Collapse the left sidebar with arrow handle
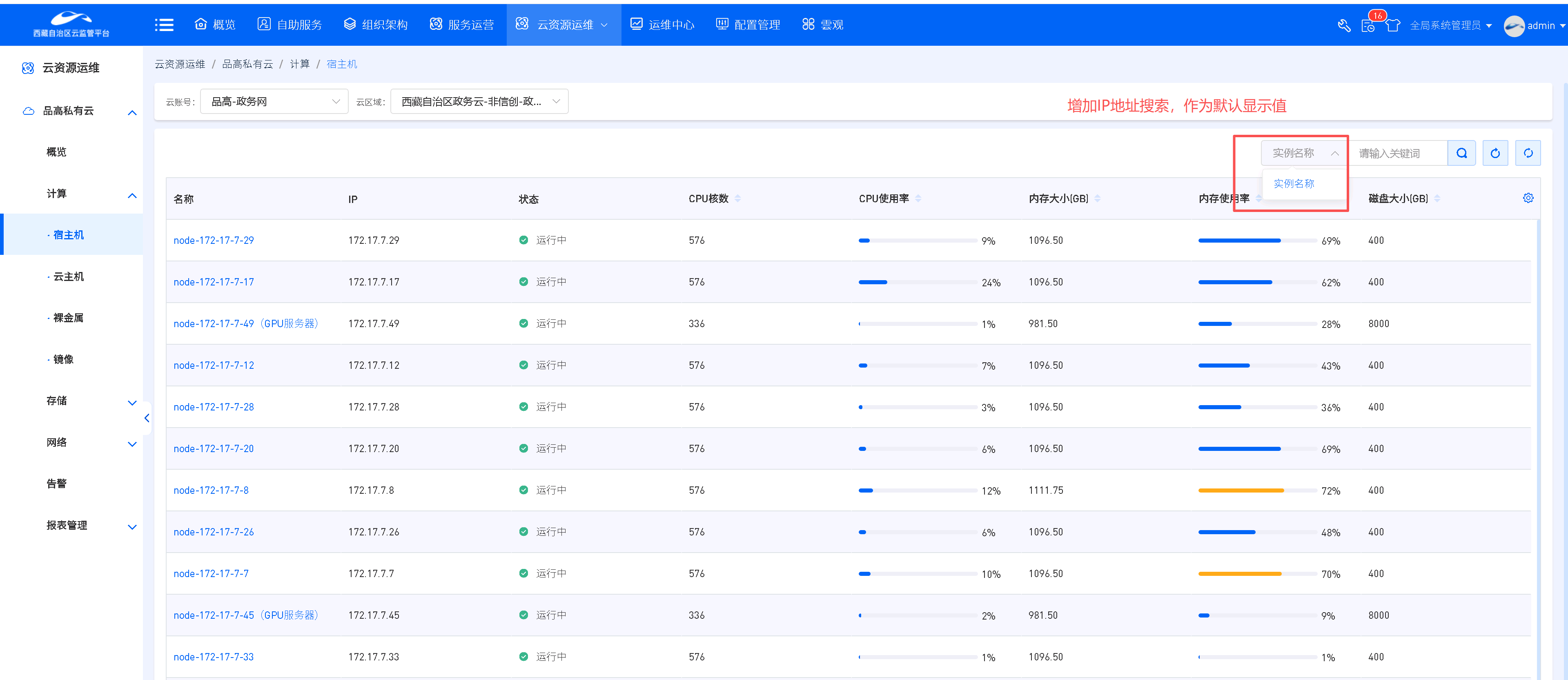Viewport: 1568px width, 680px height. point(147,418)
